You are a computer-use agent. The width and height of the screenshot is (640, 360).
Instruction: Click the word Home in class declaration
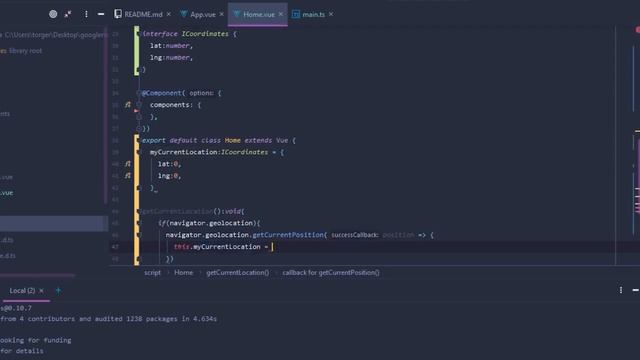point(232,140)
